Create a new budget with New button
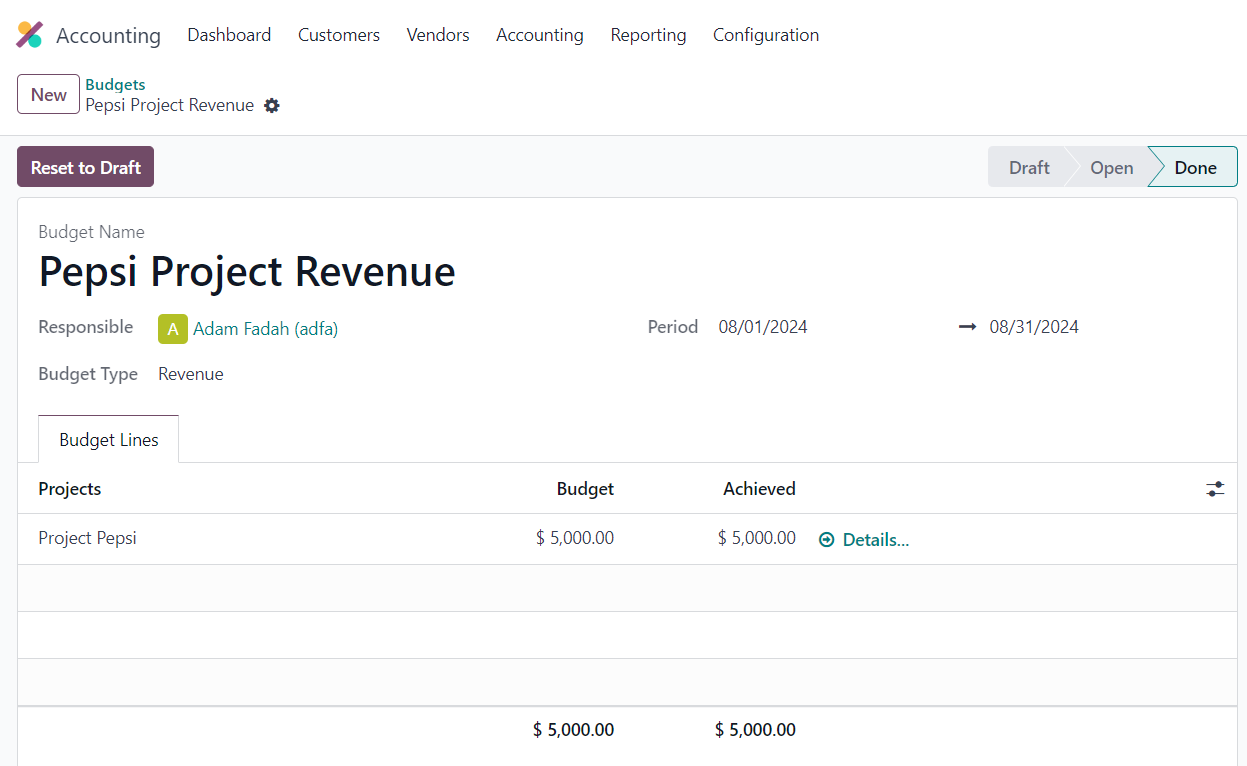The height and width of the screenshot is (766, 1247). click(48, 95)
